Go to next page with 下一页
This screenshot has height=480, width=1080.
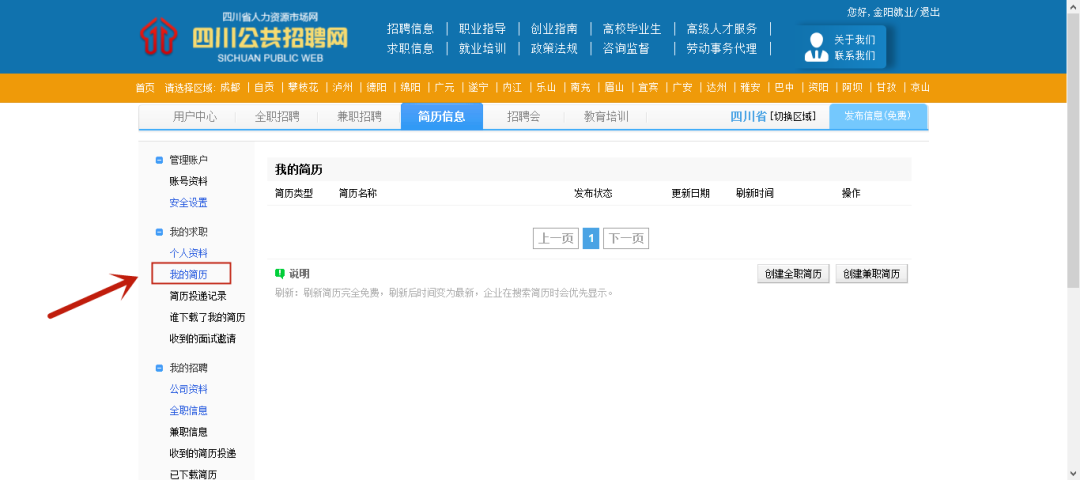click(626, 238)
